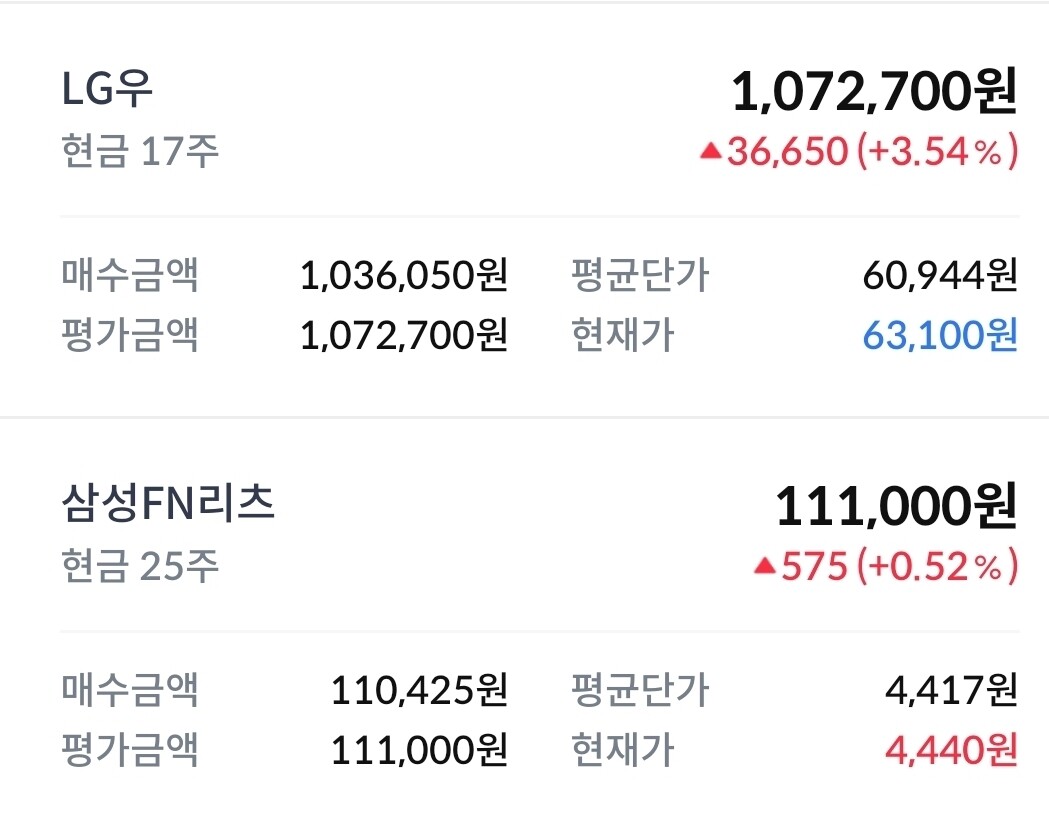This screenshot has width=1049, height=829.
Task: Click the red up-triangle beside 575
Action: point(764,567)
